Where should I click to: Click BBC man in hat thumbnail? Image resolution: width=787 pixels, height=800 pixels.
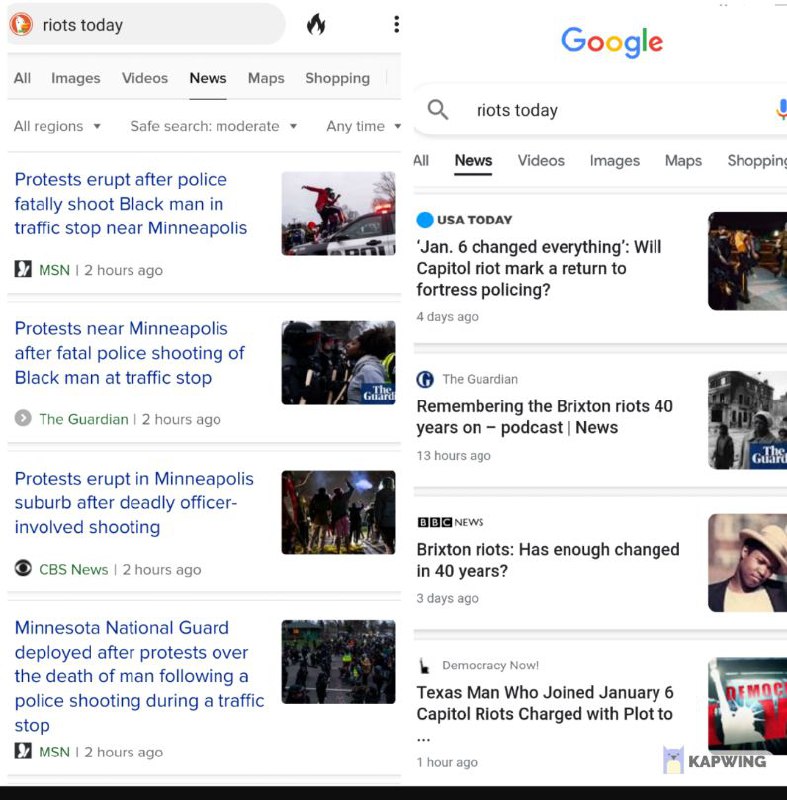coord(747,563)
